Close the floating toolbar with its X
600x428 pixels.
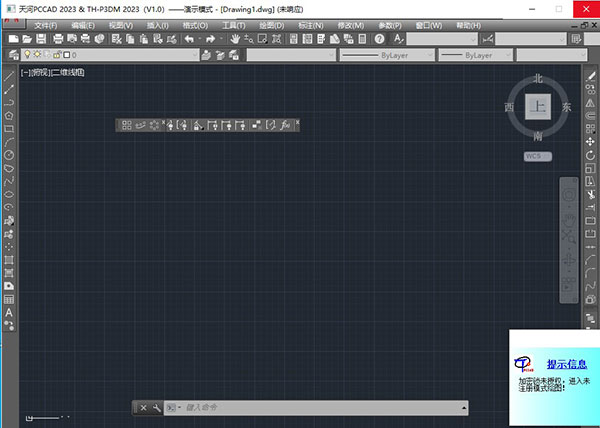coord(297,122)
